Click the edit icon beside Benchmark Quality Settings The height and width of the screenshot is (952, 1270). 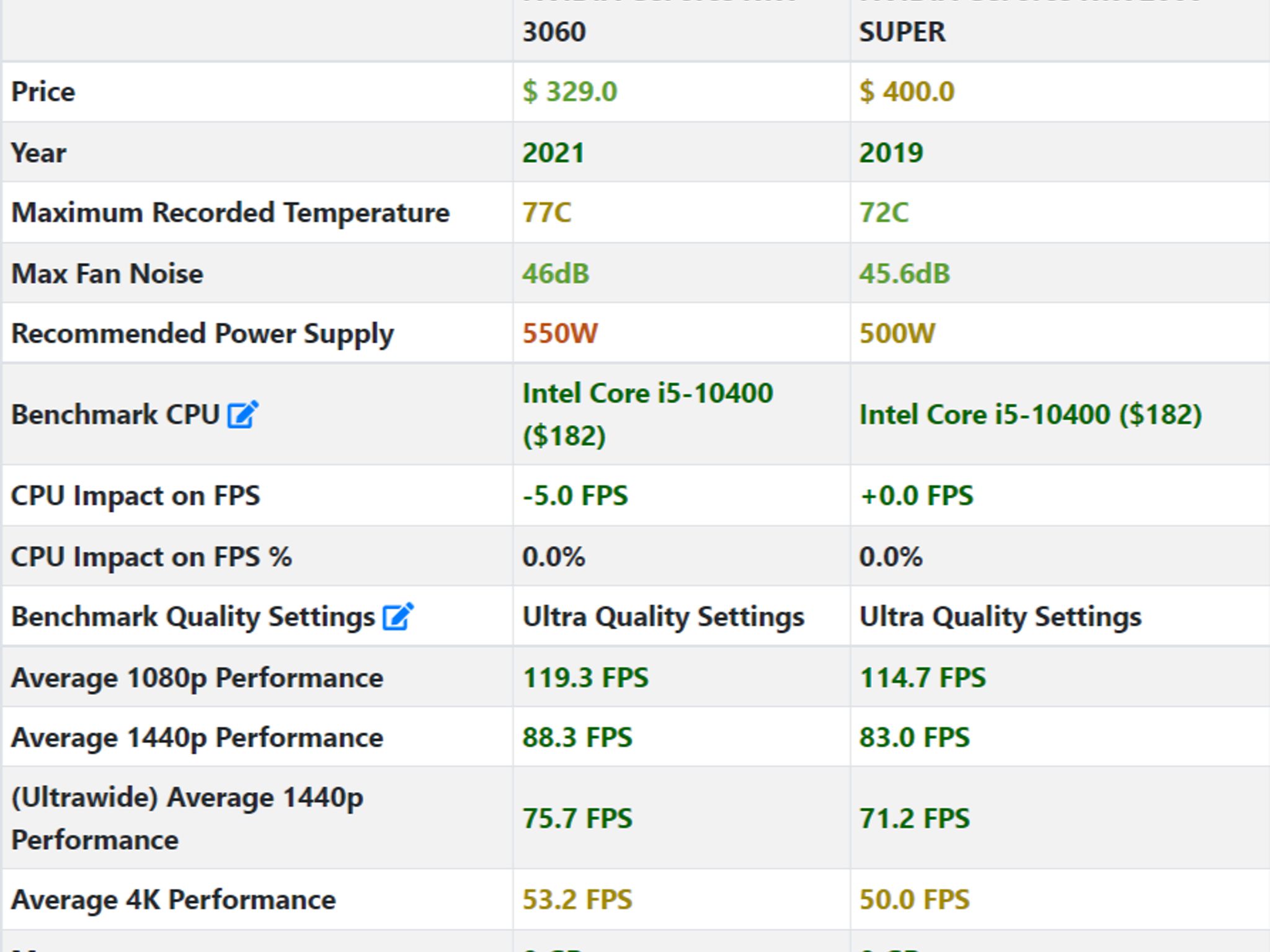coord(397,617)
